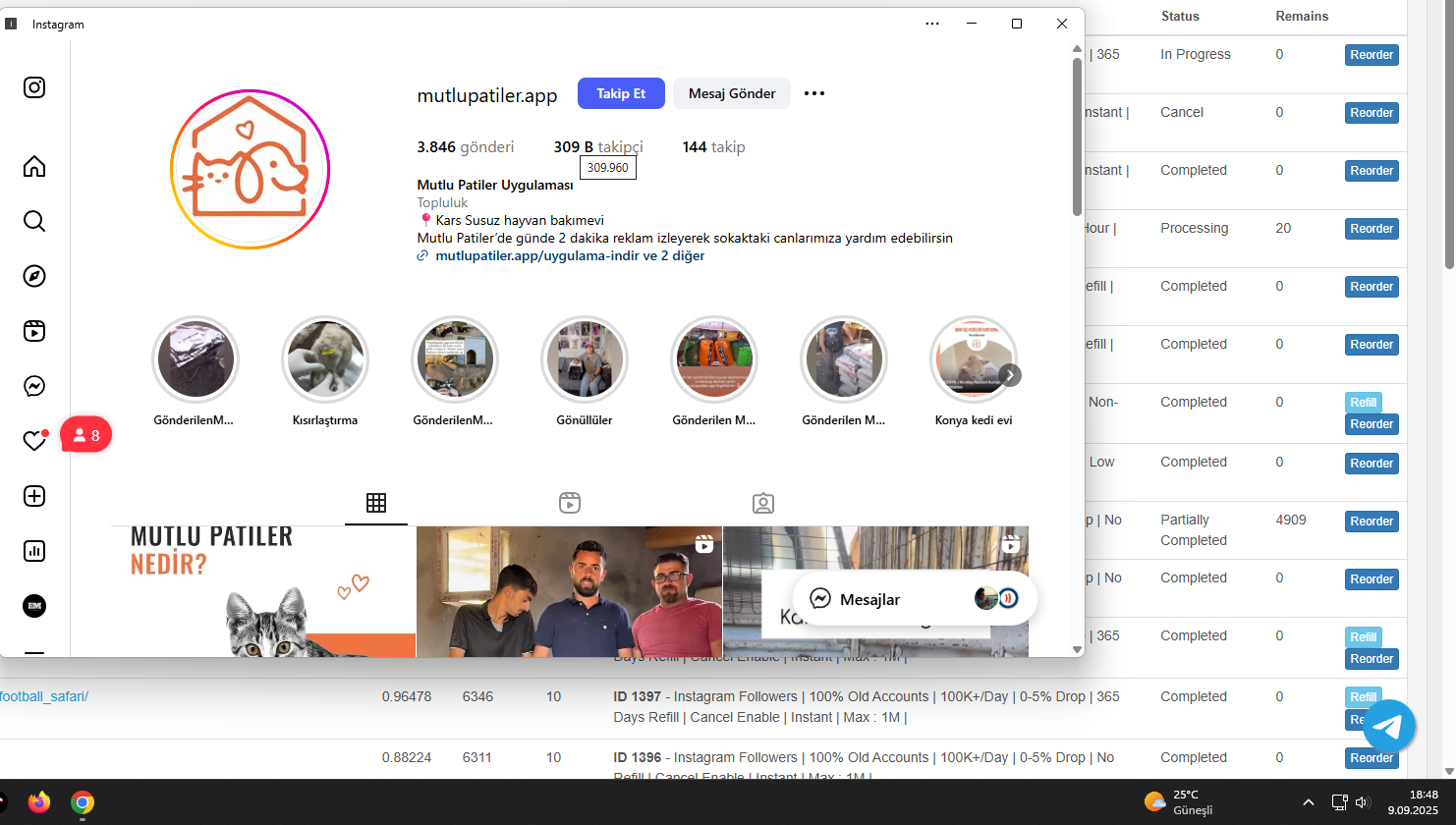Open the mutlupatiler.app/uygulama-indir link
Viewport: 1456px width, 825px height.
pyautogui.click(x=536, y=255)
